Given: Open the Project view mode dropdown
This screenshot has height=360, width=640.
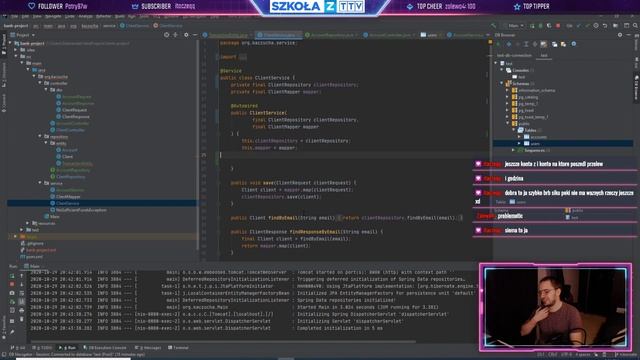Looking at the screenshot, I should pyautogui.click(x=23, y=35).
